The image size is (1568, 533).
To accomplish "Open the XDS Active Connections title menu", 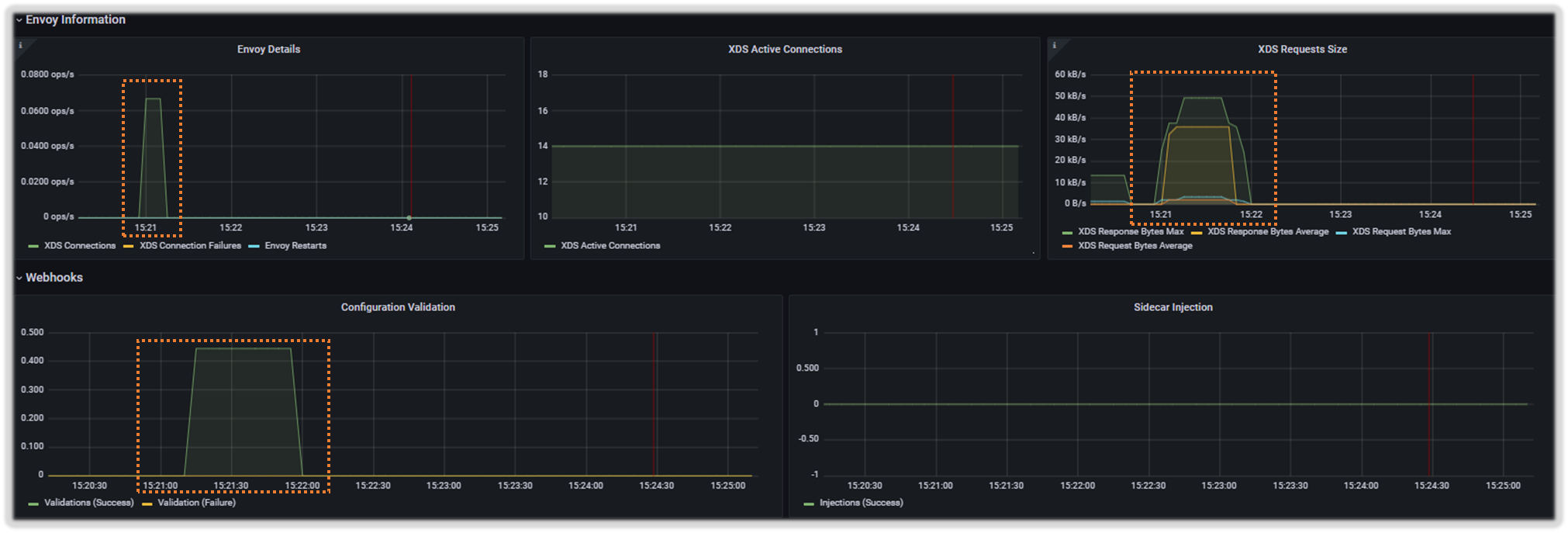I will [785, 49].
